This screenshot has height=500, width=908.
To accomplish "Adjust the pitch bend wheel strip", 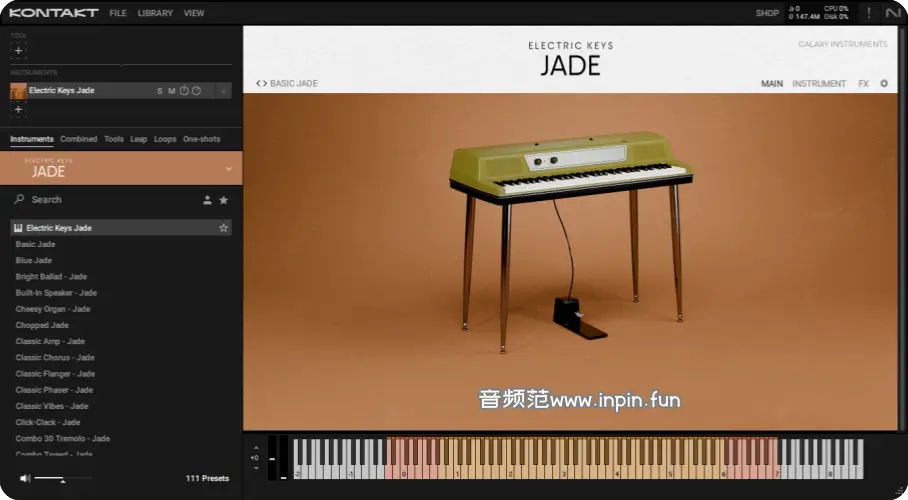I will point(272,458).
